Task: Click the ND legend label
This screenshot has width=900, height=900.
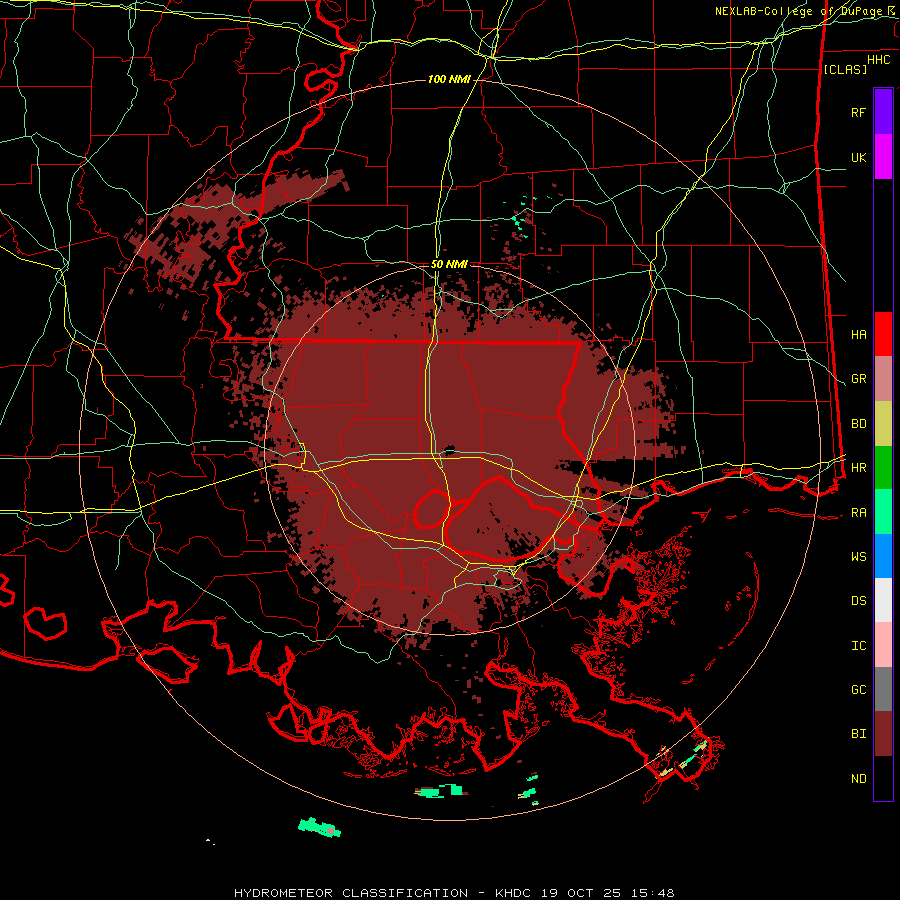Action: click(858, 779)
